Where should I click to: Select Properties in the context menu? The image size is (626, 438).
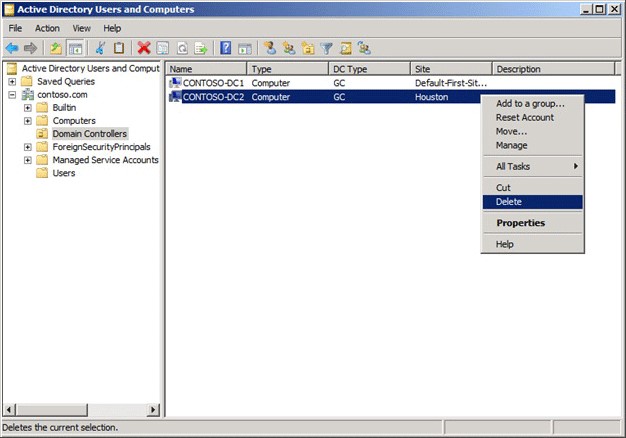pos(521,223)
